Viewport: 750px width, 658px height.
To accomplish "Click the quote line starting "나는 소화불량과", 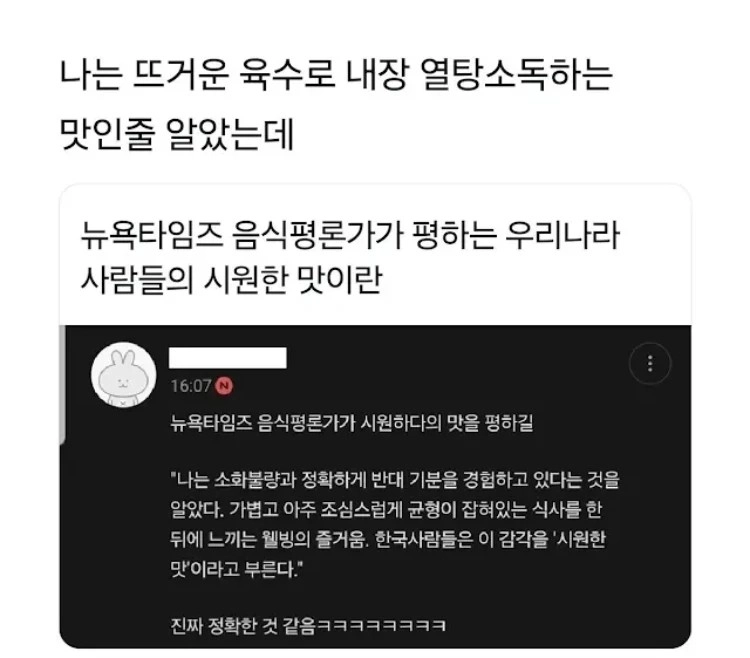I will click(x=395, y=480).
